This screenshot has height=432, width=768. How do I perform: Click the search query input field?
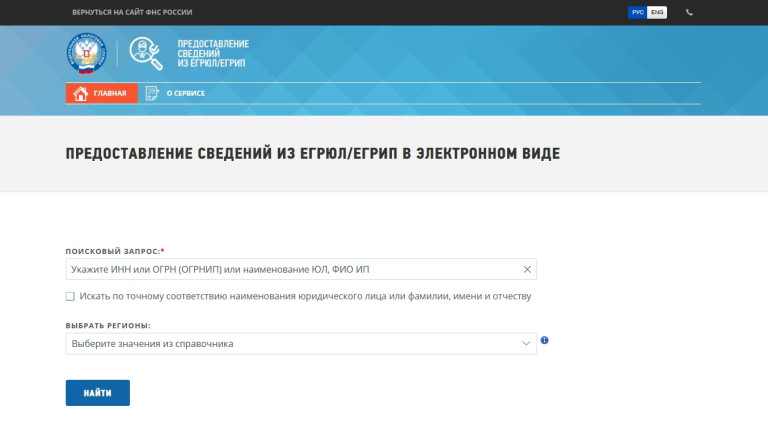tap(301, 269)
